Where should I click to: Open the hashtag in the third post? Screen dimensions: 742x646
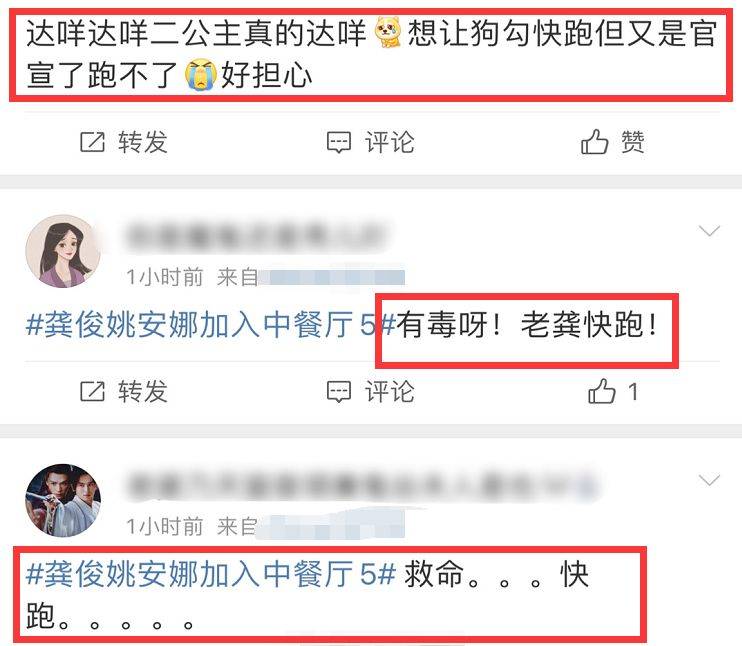pos(211,574)
